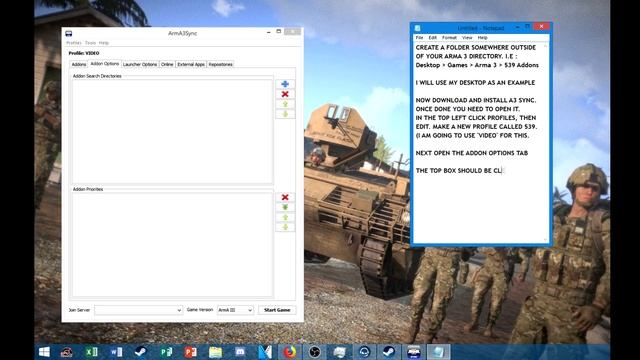Move addon search directory up arrow
640x360 pixels.
285,104
